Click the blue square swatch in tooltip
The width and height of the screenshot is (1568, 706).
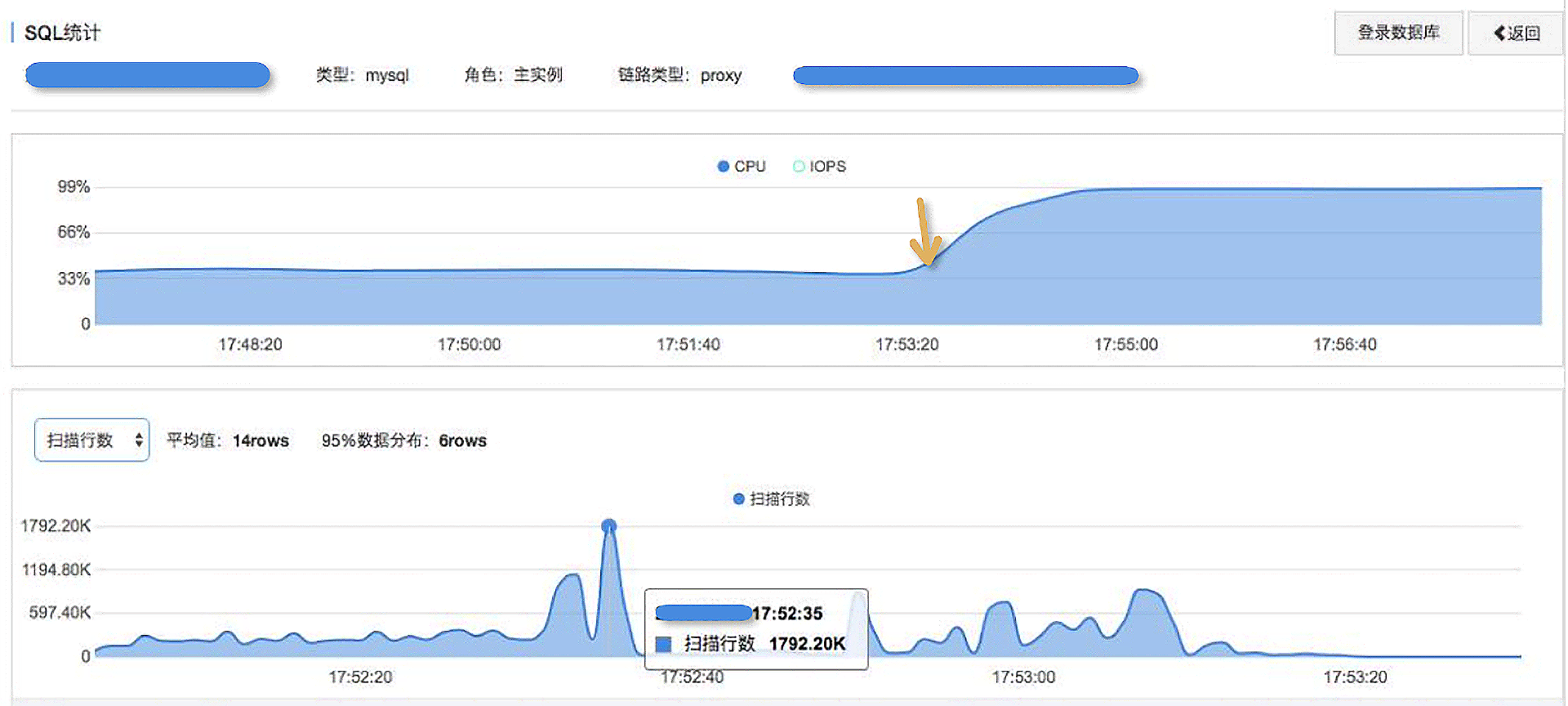pyautogui.click(x=664, y=644)
